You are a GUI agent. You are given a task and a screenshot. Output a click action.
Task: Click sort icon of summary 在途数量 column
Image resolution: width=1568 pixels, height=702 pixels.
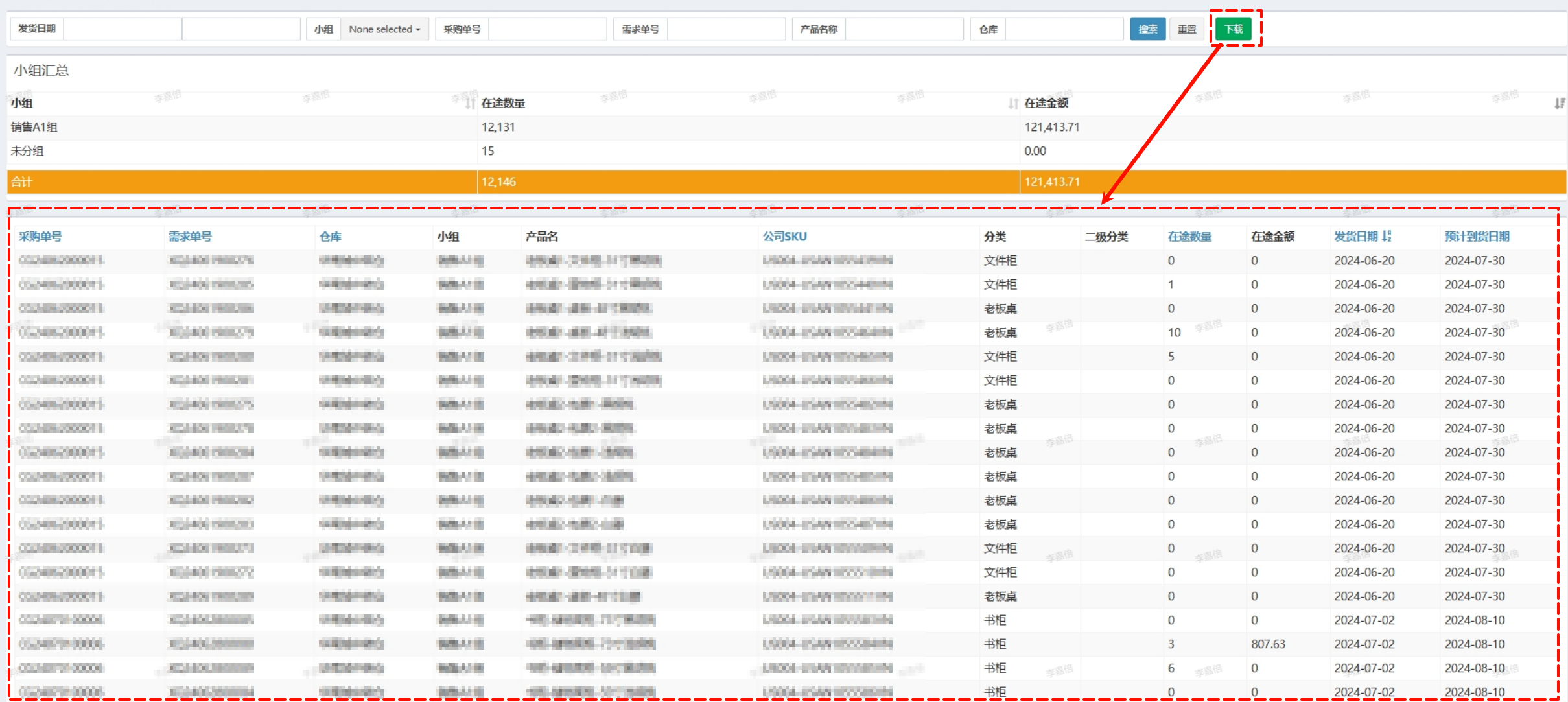1013,103
